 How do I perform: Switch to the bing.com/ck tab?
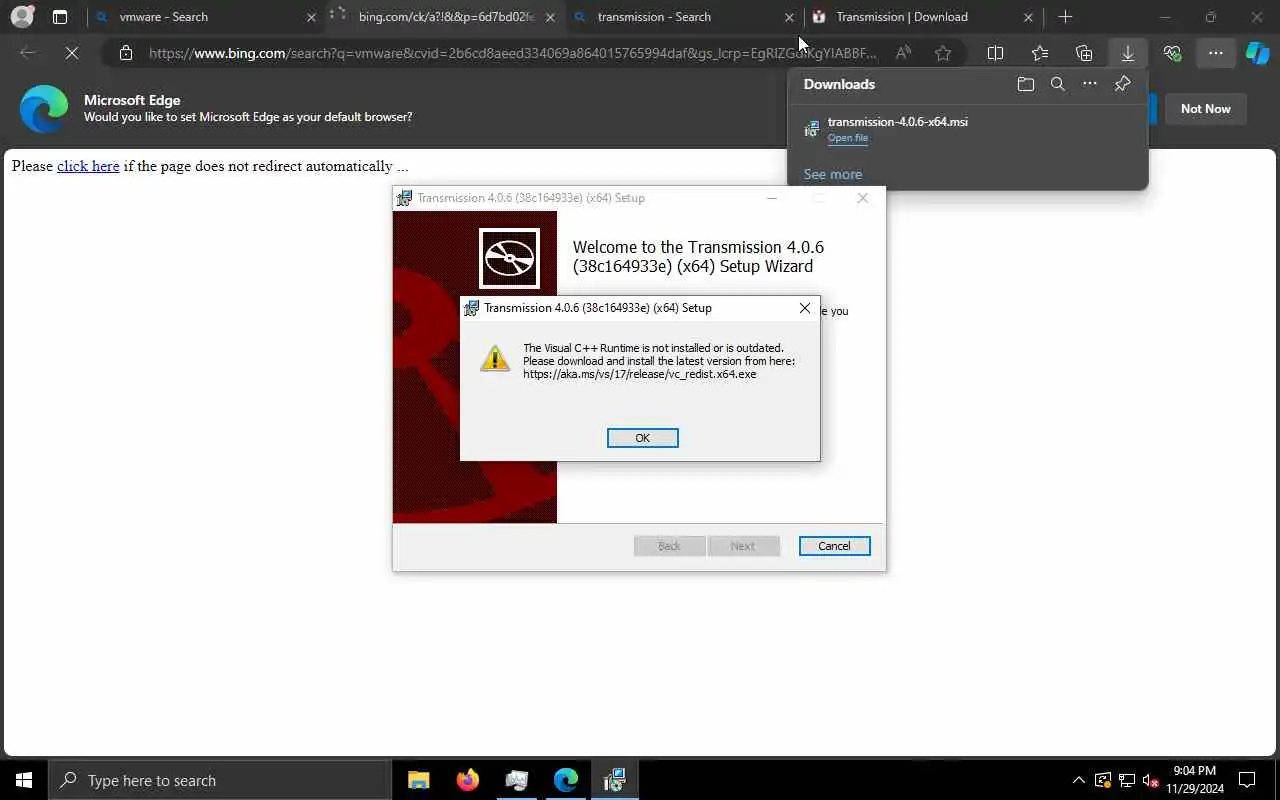(446, 17)
